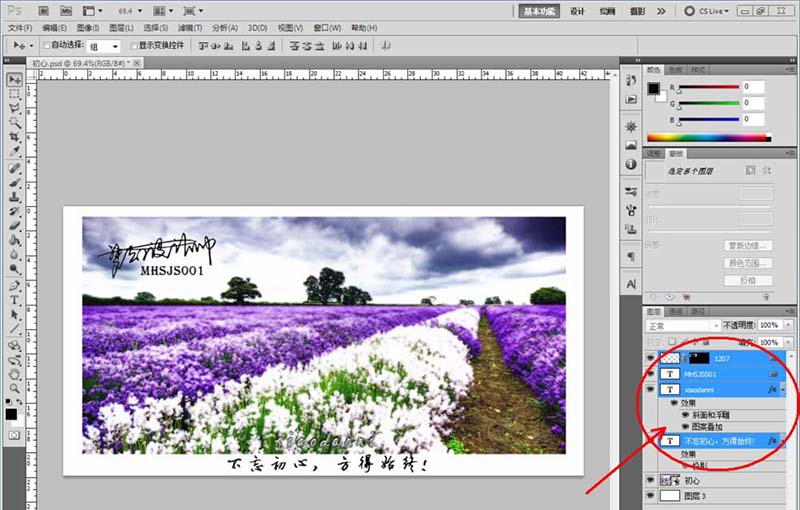Viewport: 800px width, 510px height.
Task: Open the view extras dropdown
Action: [x=93, y=11]
